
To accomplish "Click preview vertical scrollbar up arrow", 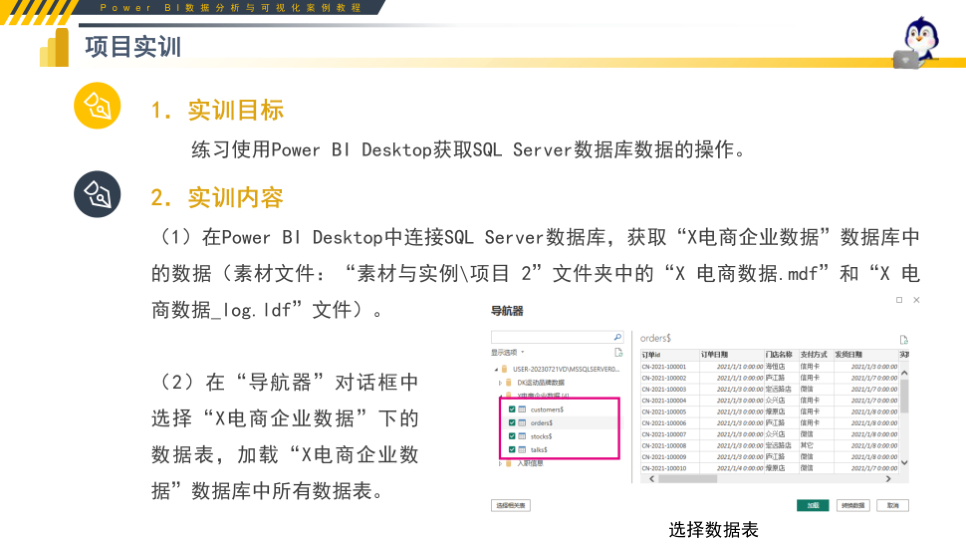I will click(904, 373).
